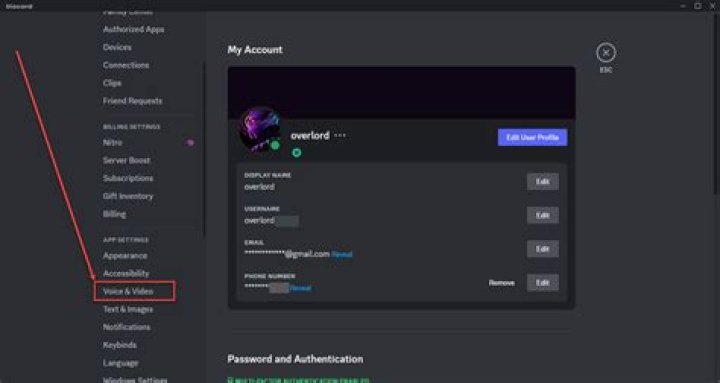Select Language in sidebar
The width and height of the screenshot is (720, 383).
120,363
